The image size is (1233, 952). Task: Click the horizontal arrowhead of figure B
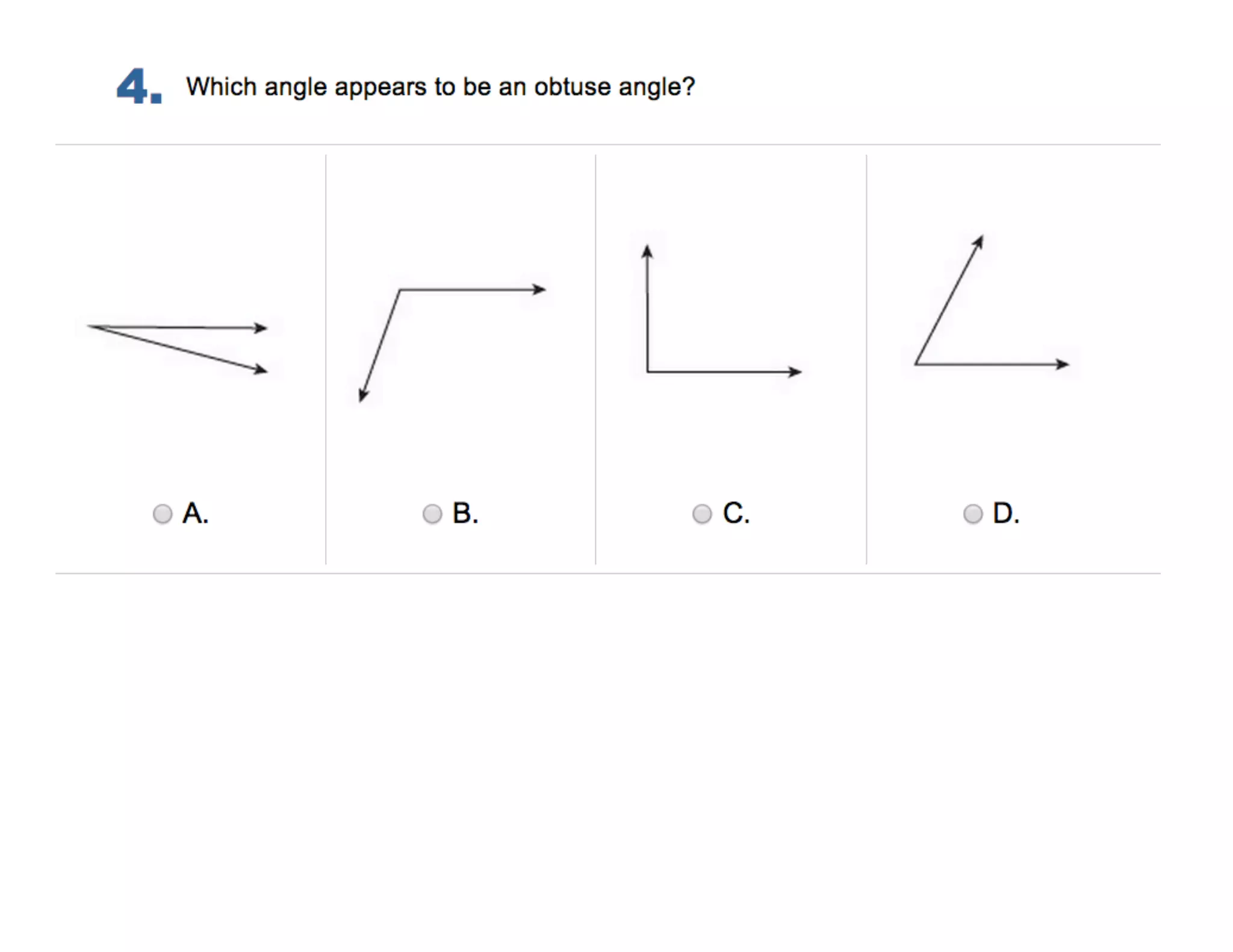(x=539, y=289)
